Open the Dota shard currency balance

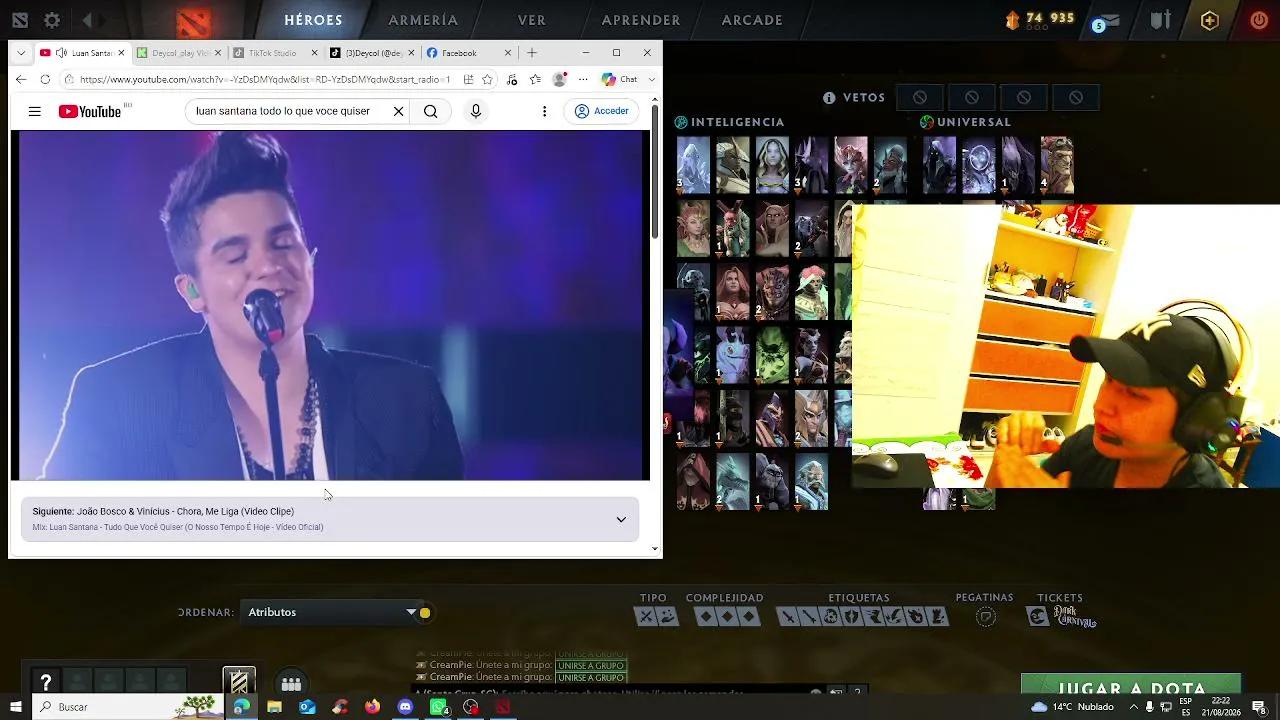(x=1040, y=19)
